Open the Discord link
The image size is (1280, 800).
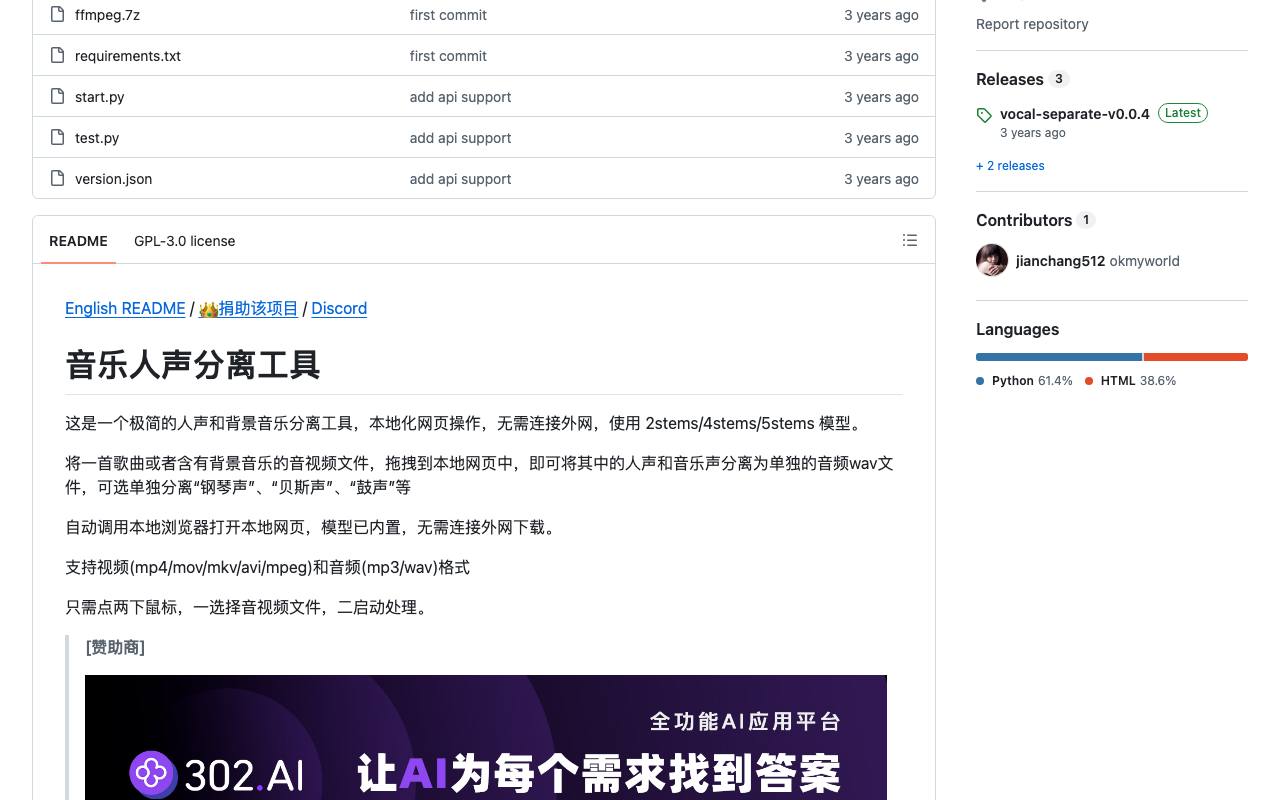pyautogui.click(x=339, y=308)
